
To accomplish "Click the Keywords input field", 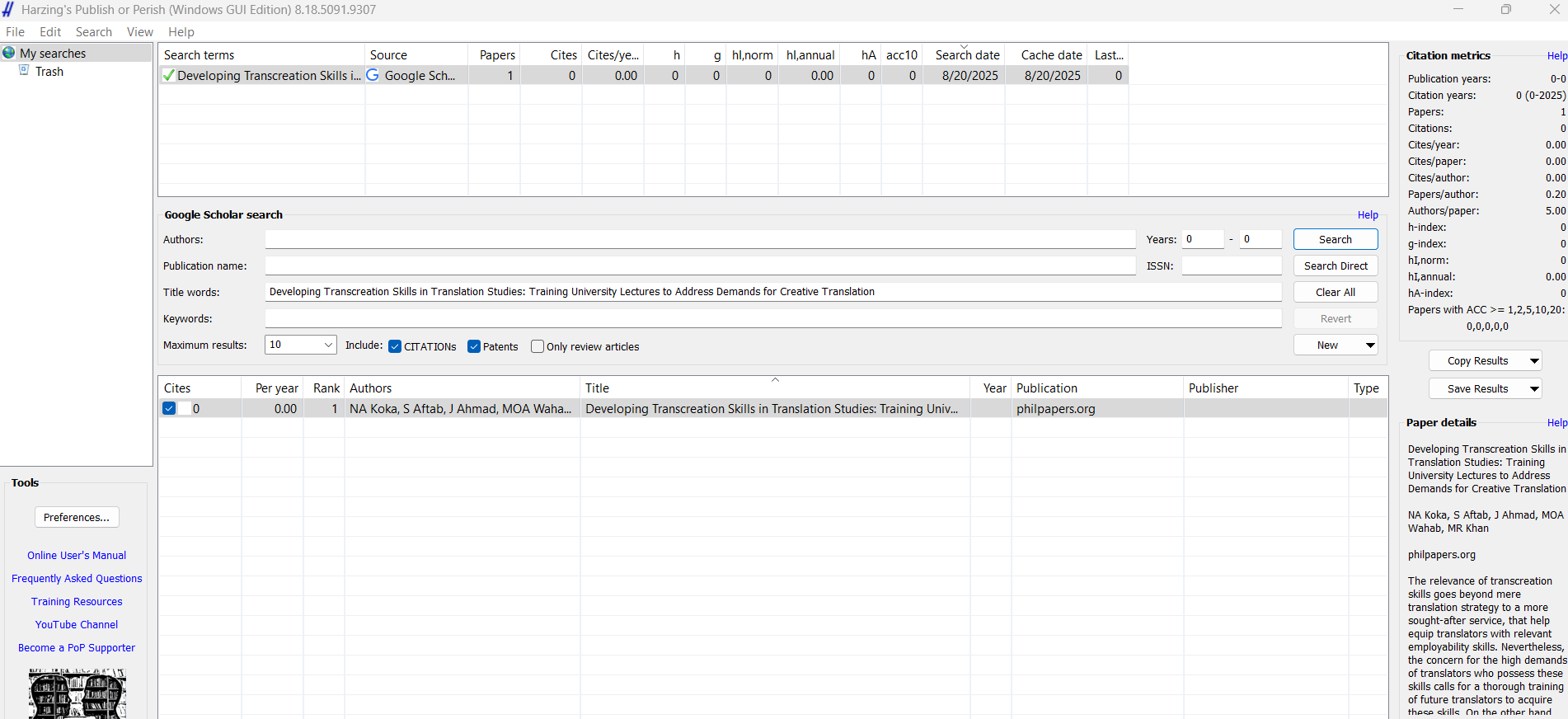I will (x=773, y=318).
